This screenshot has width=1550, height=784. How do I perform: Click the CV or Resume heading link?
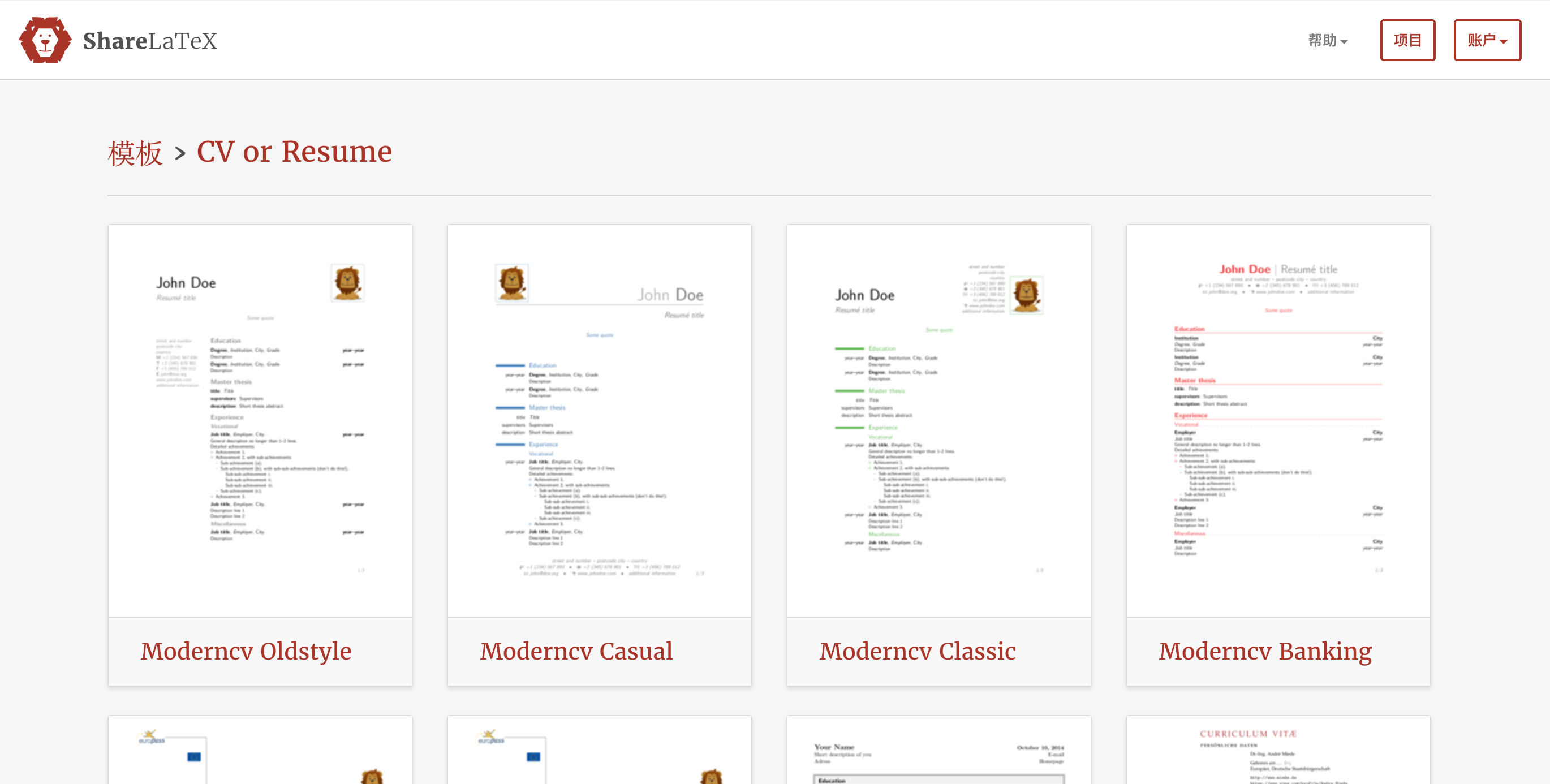pyautogui.click(x=294, y=152)
